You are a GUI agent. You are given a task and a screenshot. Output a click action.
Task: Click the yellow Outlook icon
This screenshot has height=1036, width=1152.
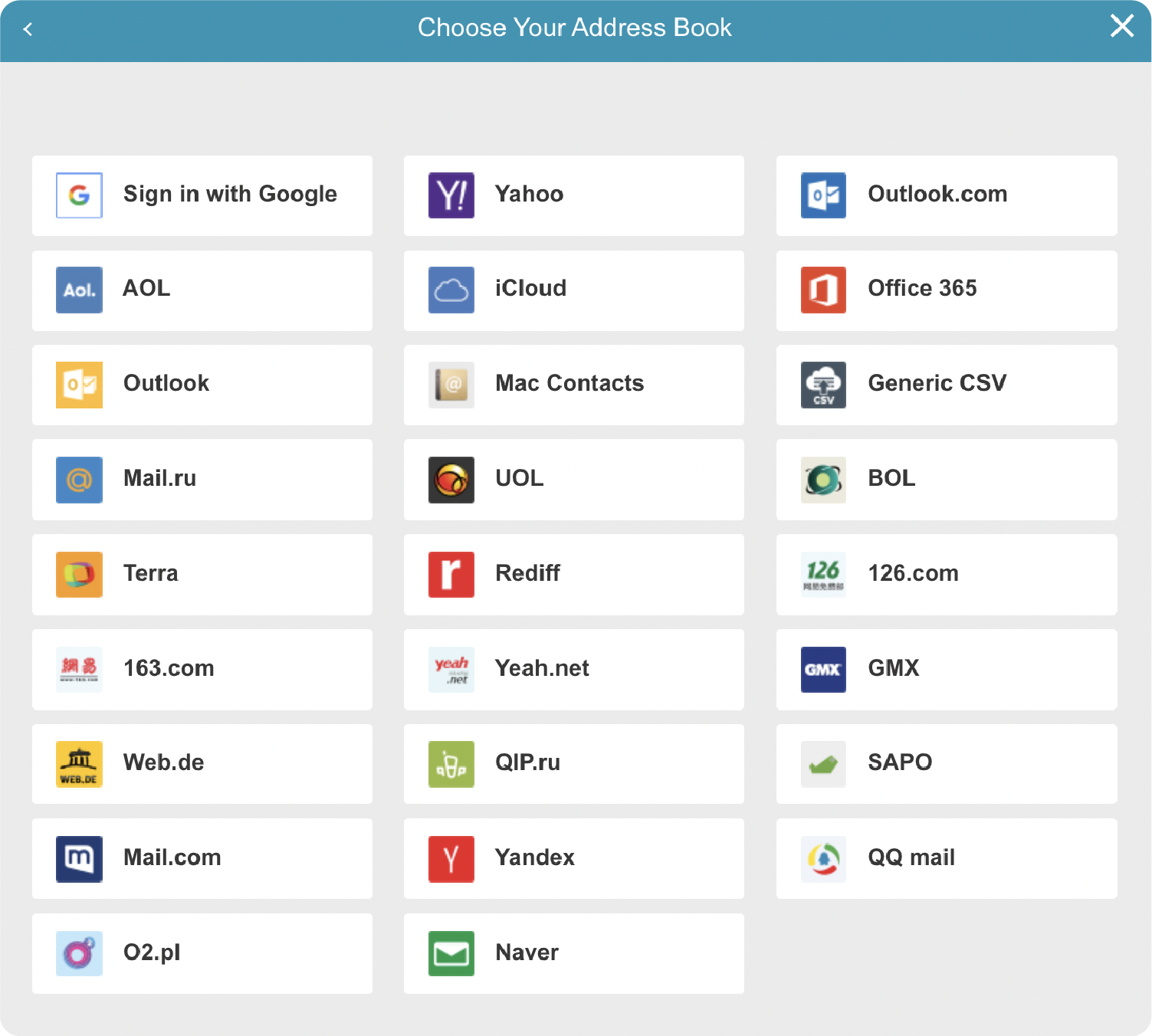(79, 385)
